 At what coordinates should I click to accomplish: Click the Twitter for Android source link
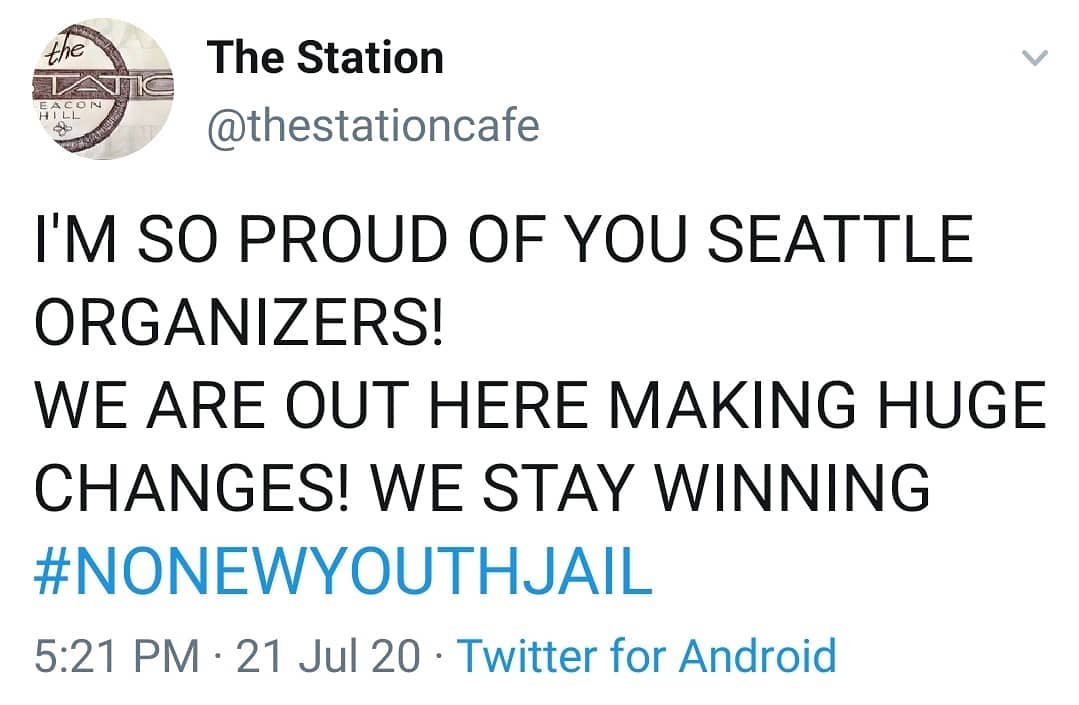click(x=647, y=655)
